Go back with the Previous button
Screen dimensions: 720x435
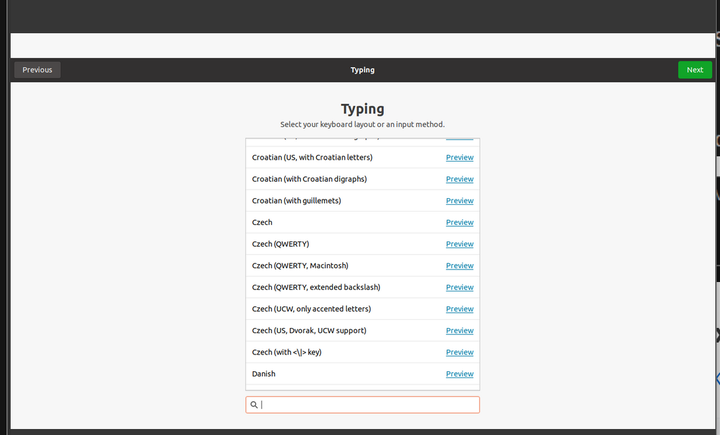click(37, 70)
